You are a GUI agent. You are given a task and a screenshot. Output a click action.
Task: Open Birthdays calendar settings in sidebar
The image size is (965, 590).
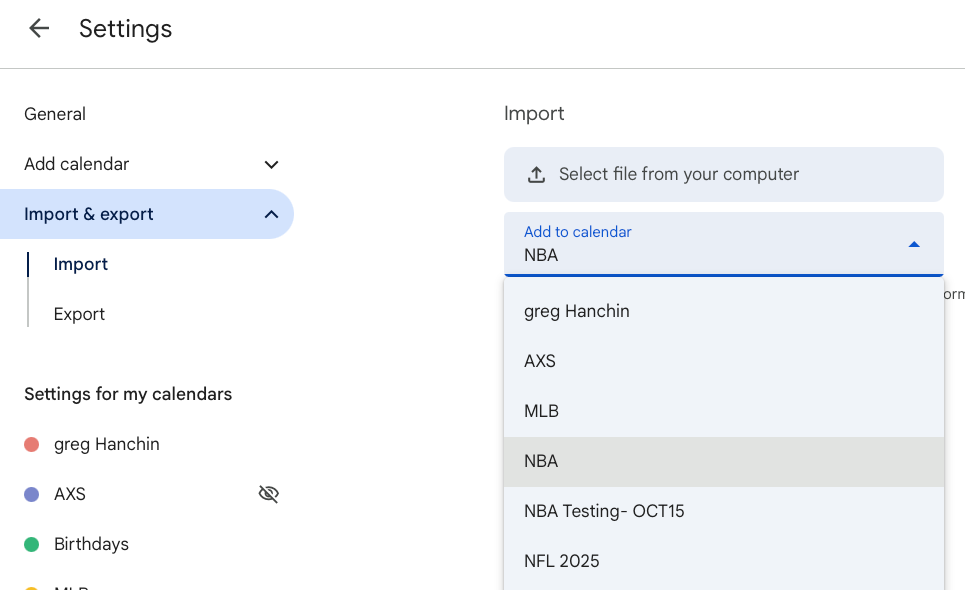pyautogui.click(x=91, y=544)
